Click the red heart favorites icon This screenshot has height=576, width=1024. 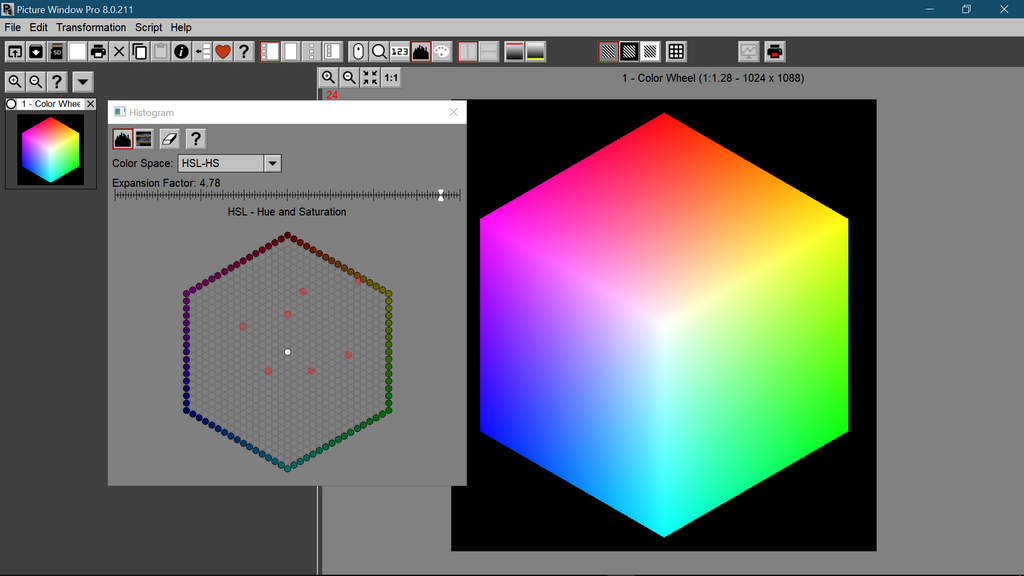tap(223, 52)
